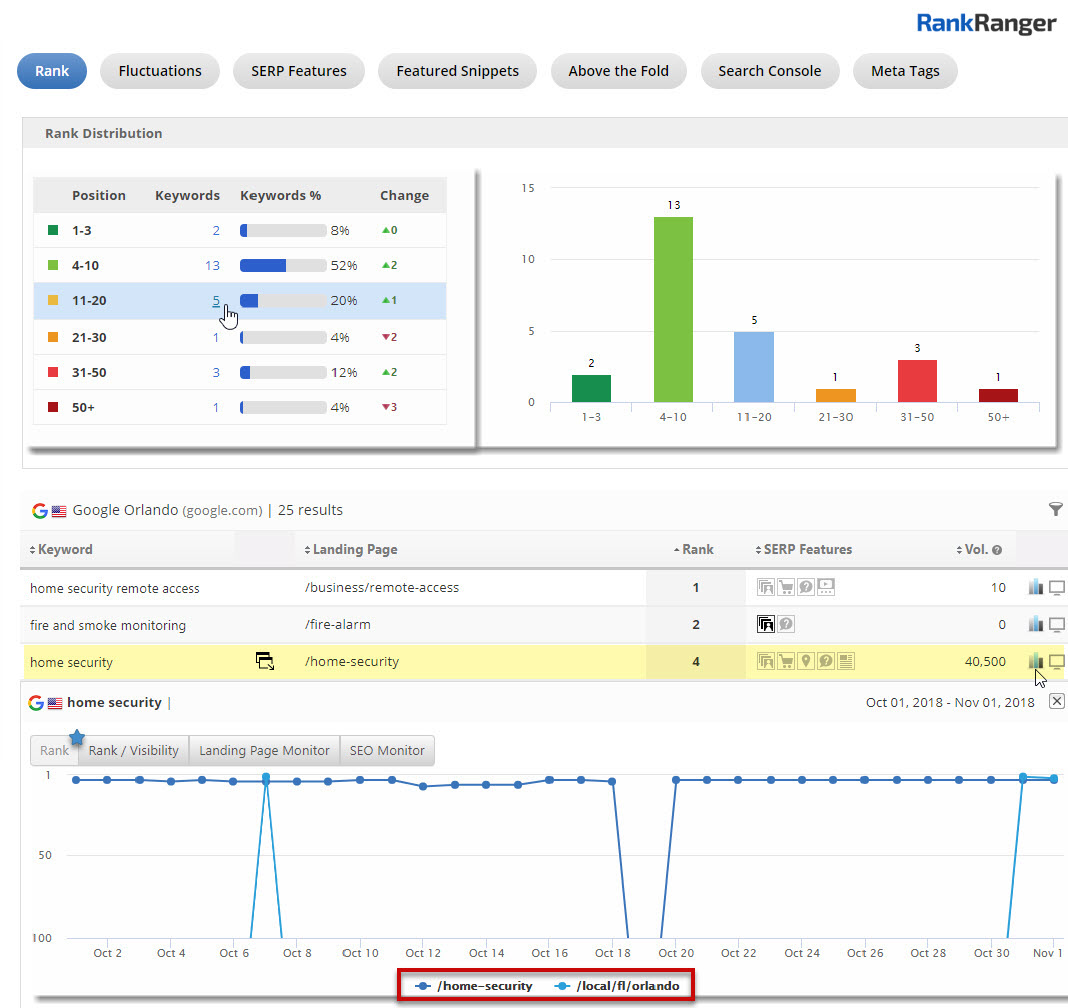
Task: Click the light green 4-10 bar in chart
Action: point(673,309)
